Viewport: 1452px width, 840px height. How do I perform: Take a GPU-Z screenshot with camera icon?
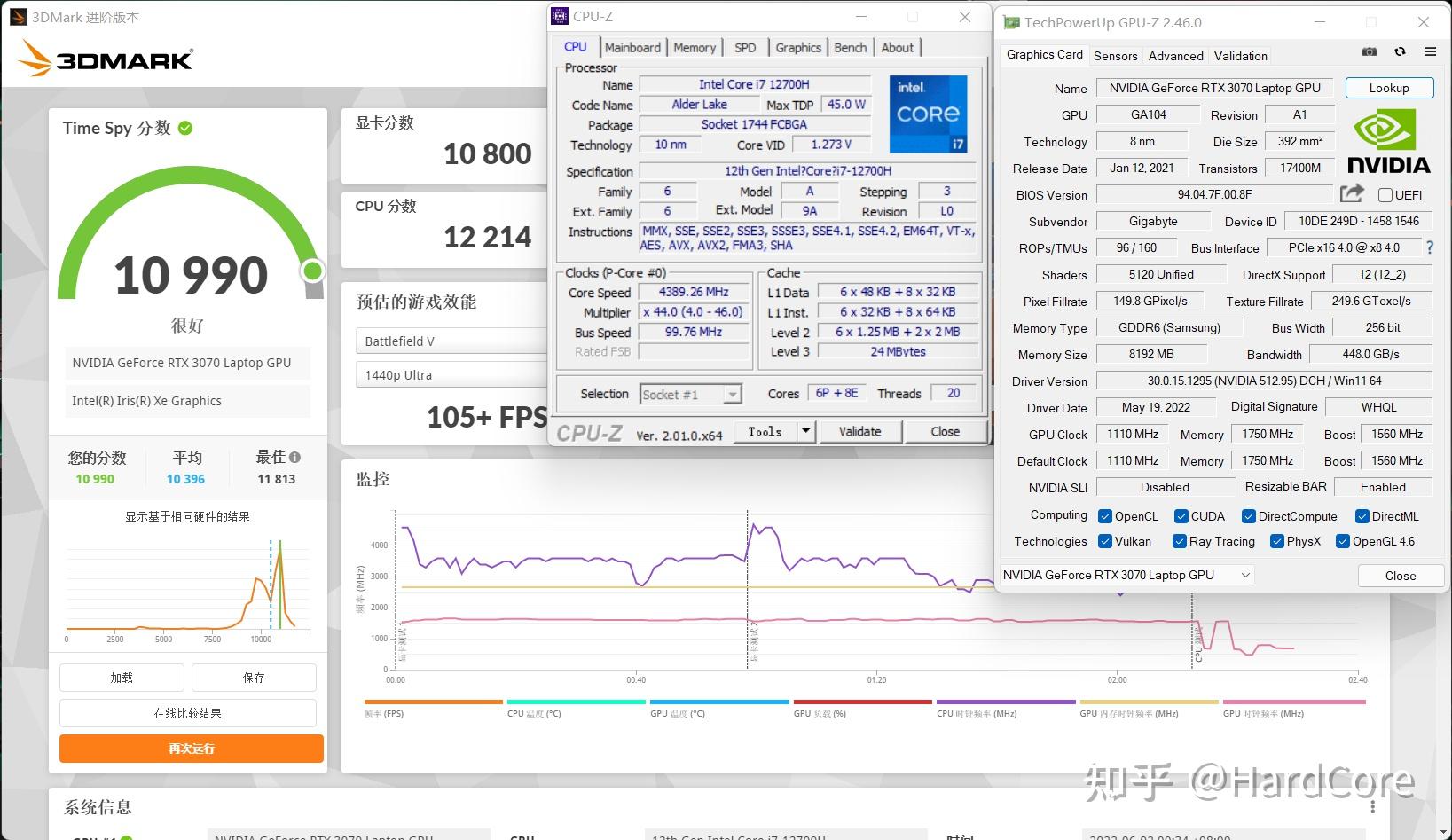(1370, 52)
